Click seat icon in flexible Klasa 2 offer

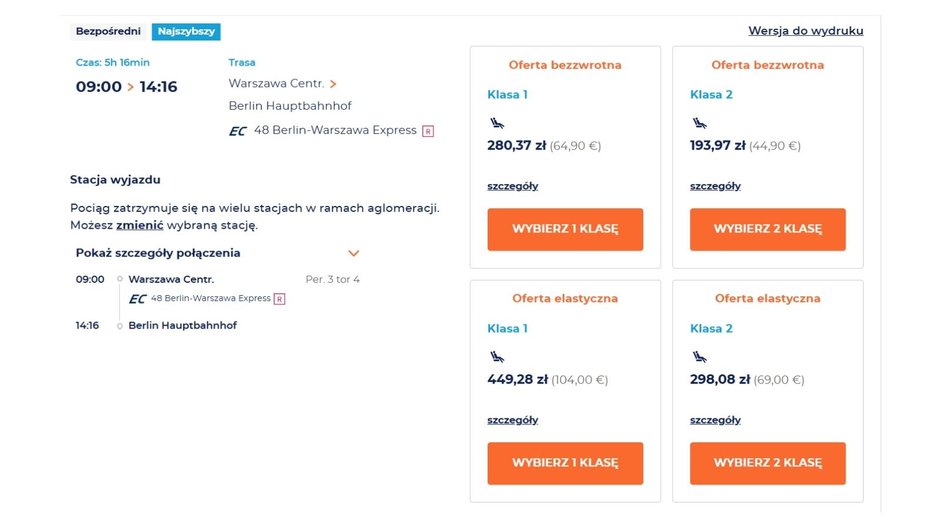700,356
